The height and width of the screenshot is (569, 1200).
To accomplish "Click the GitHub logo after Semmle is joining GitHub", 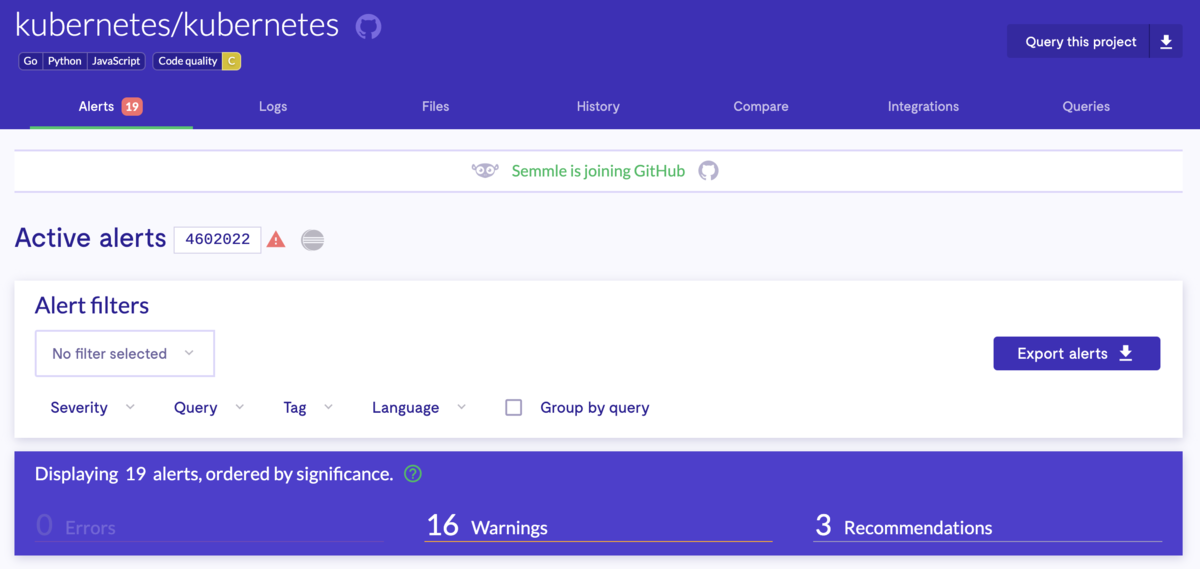I will click(708, 171).
